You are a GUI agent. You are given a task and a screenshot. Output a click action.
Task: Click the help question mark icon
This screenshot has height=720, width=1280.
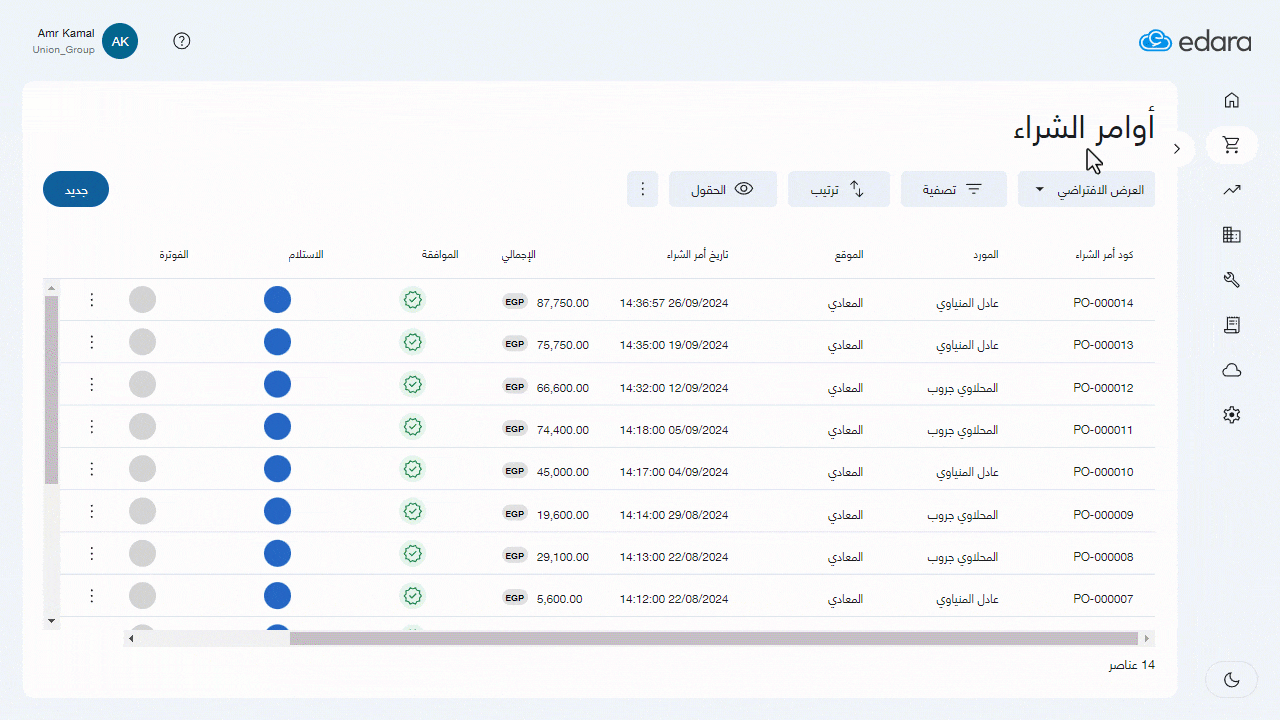click(182, 41)
